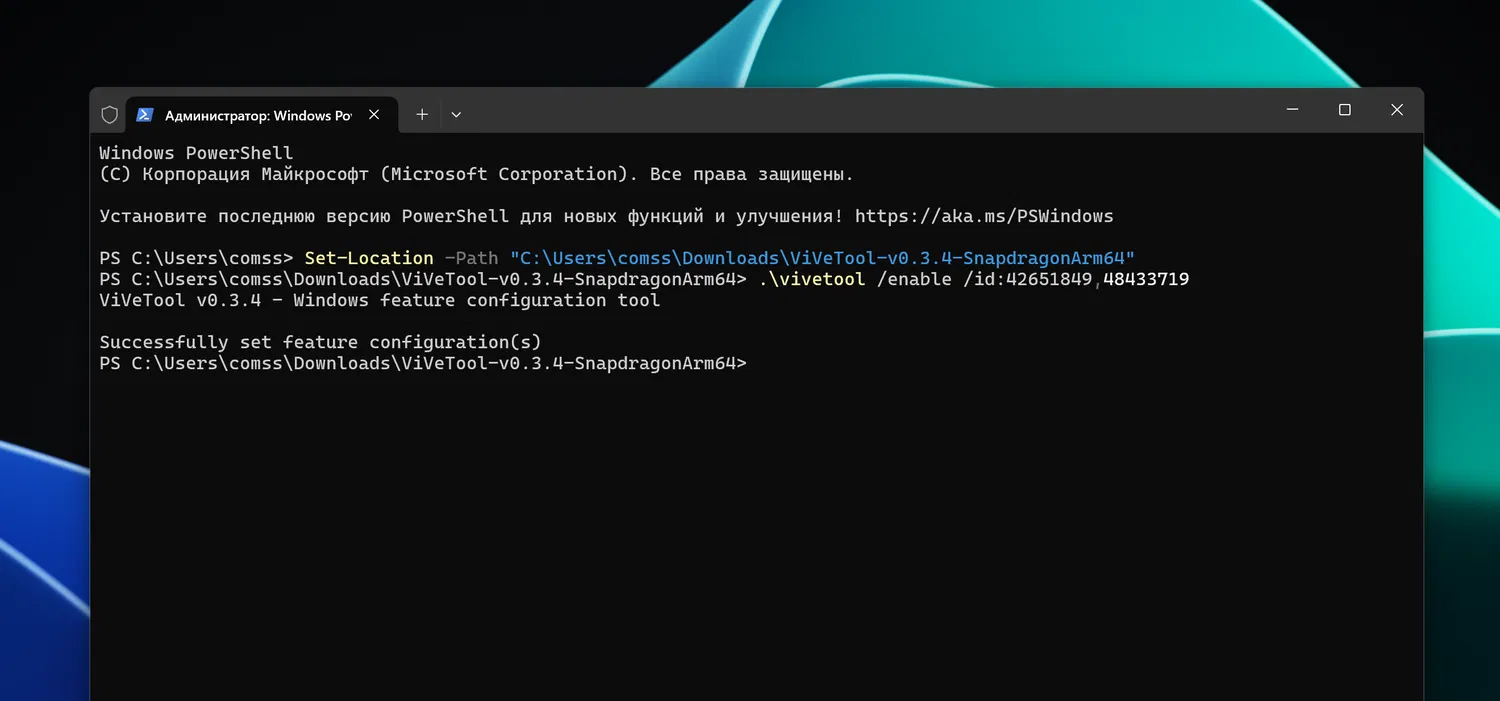Open a new tab with plus button
This screenshot has height=701, width=1500.
(422, 115)
